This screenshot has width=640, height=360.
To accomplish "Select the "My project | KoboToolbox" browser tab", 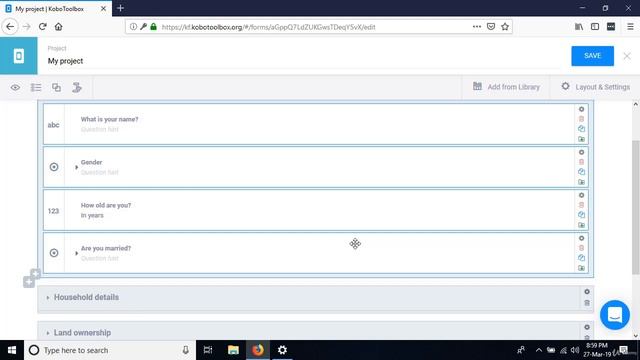I will coord(56,9).
